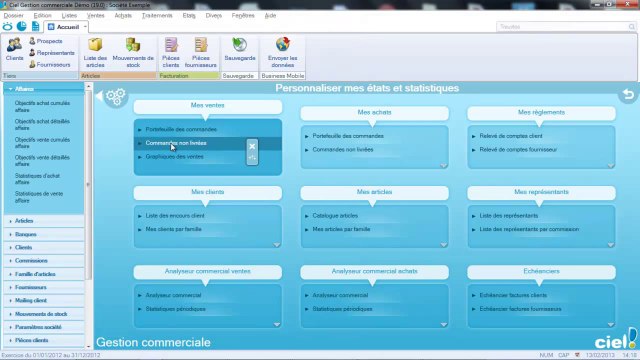Expand the Mes règlements card arrow
640x360 pixels.
611,166
